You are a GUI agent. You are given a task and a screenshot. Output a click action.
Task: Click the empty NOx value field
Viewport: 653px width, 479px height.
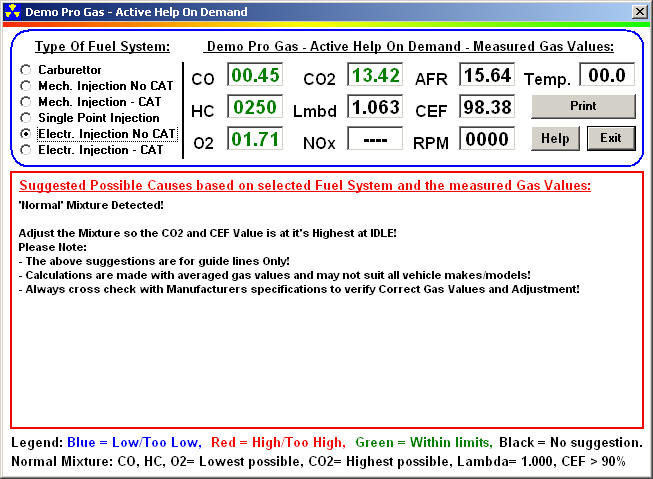(375, 139)
